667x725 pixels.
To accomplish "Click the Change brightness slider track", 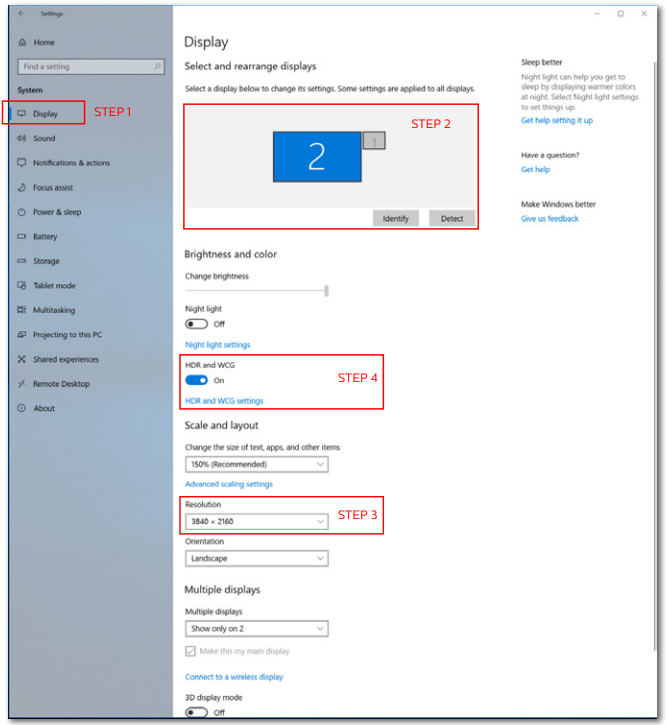I will [255, 291].
